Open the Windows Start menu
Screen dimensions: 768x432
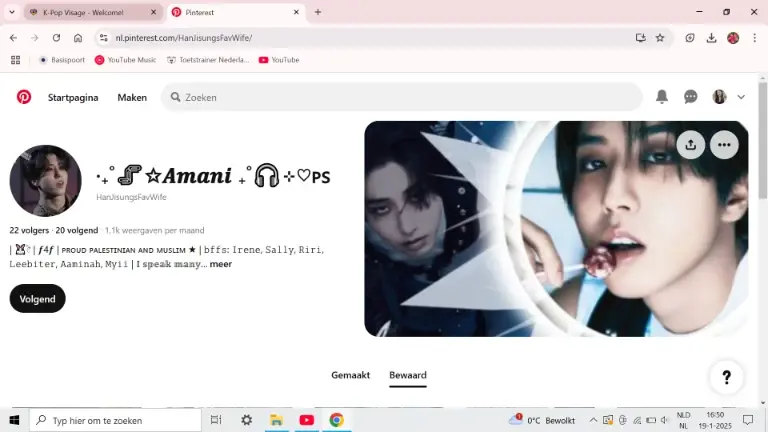click(14, 420)
